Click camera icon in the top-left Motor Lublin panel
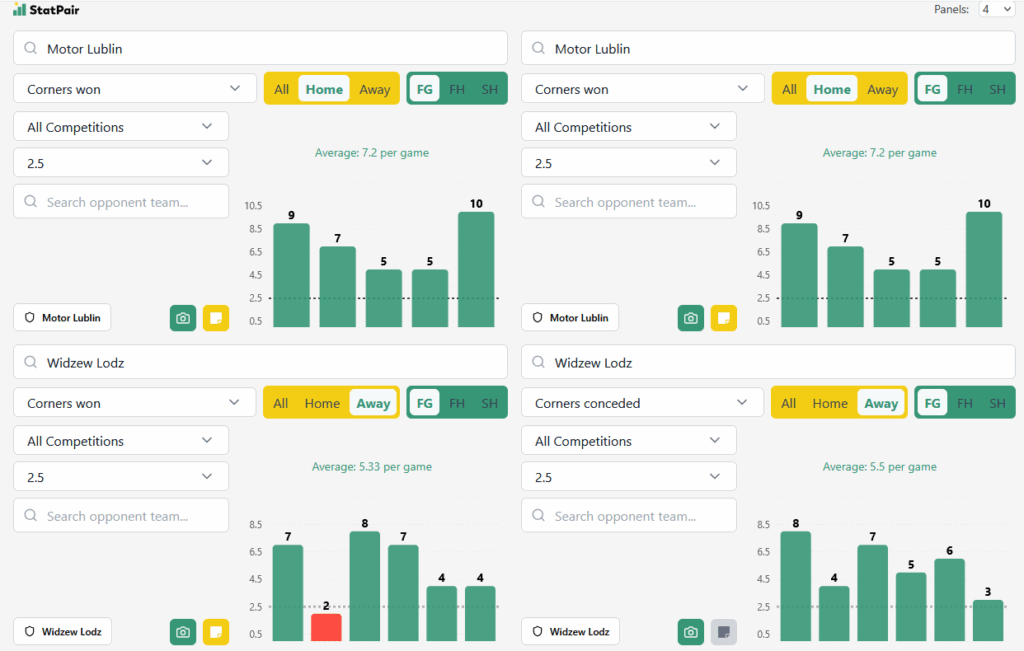 pyautogui.click(x=183, y=318)
